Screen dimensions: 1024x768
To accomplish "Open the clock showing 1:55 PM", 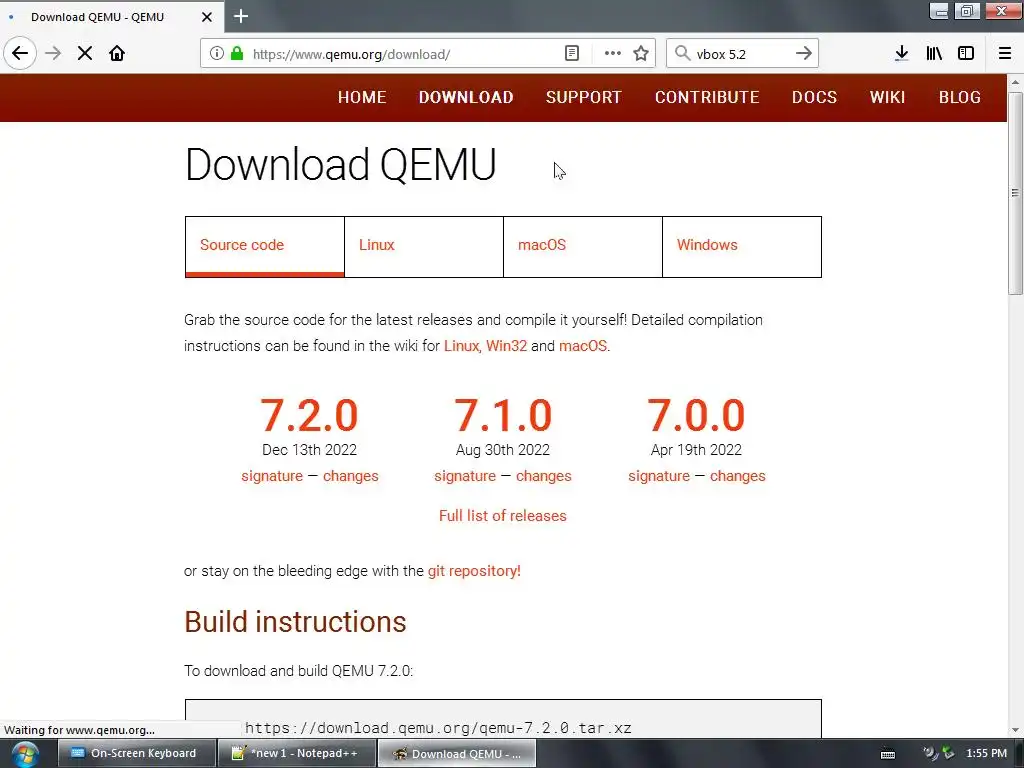I will click(x=986, y=754).
